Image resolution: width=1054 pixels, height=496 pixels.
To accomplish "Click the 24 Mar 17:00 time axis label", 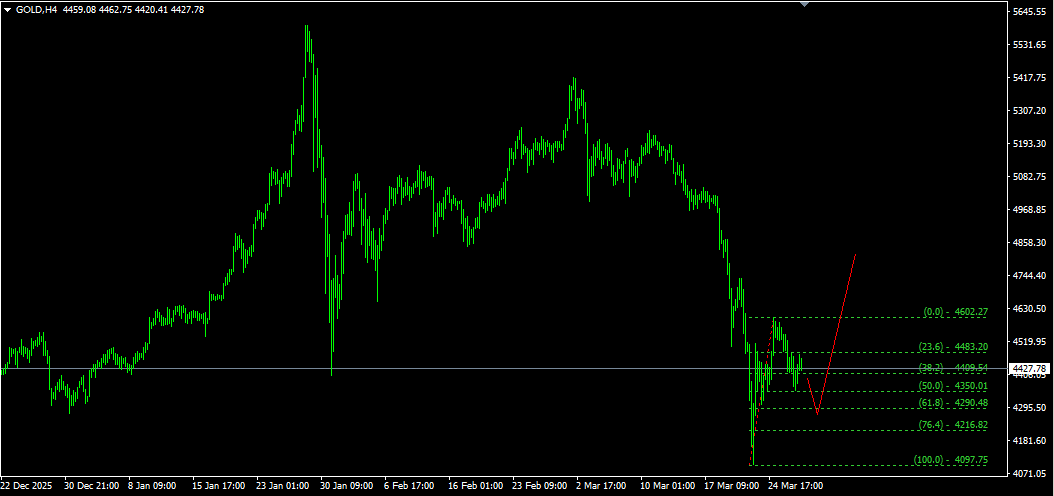I will coord(795,485).
